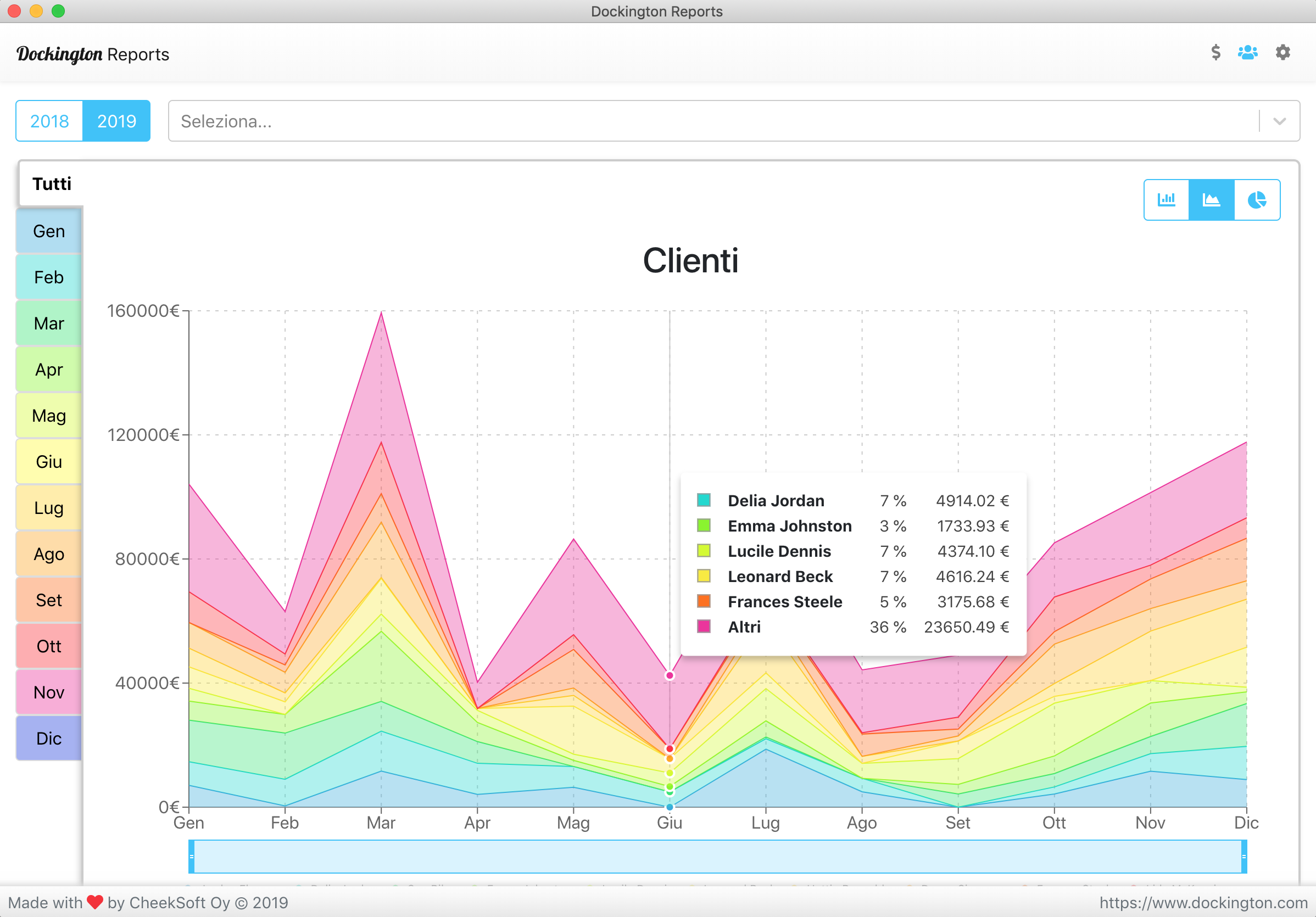Image resolution: width=1316 pixels, height=917 pixels.
Task: Select the Feb month tab
Action: pyautogui.click(x=49, y=277)
